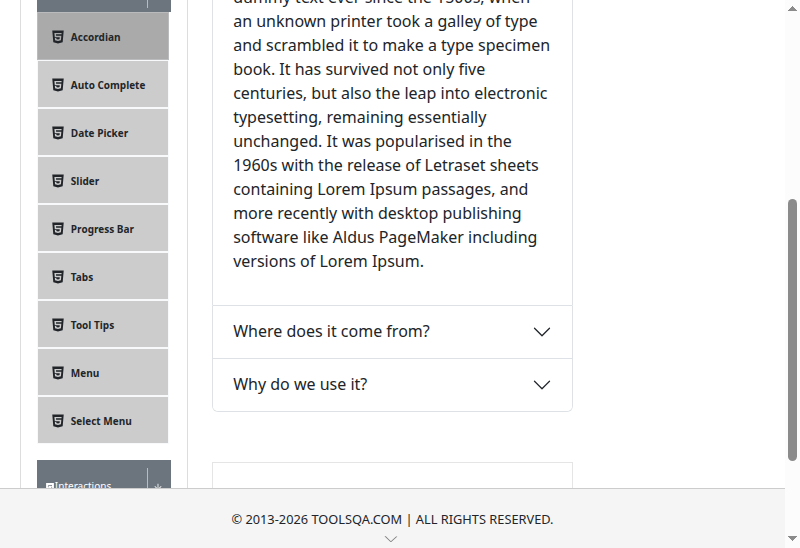Go to the Date Picker page
This screenshot has width=800, height=548.
pyautogui.click(x=99, y=133)
